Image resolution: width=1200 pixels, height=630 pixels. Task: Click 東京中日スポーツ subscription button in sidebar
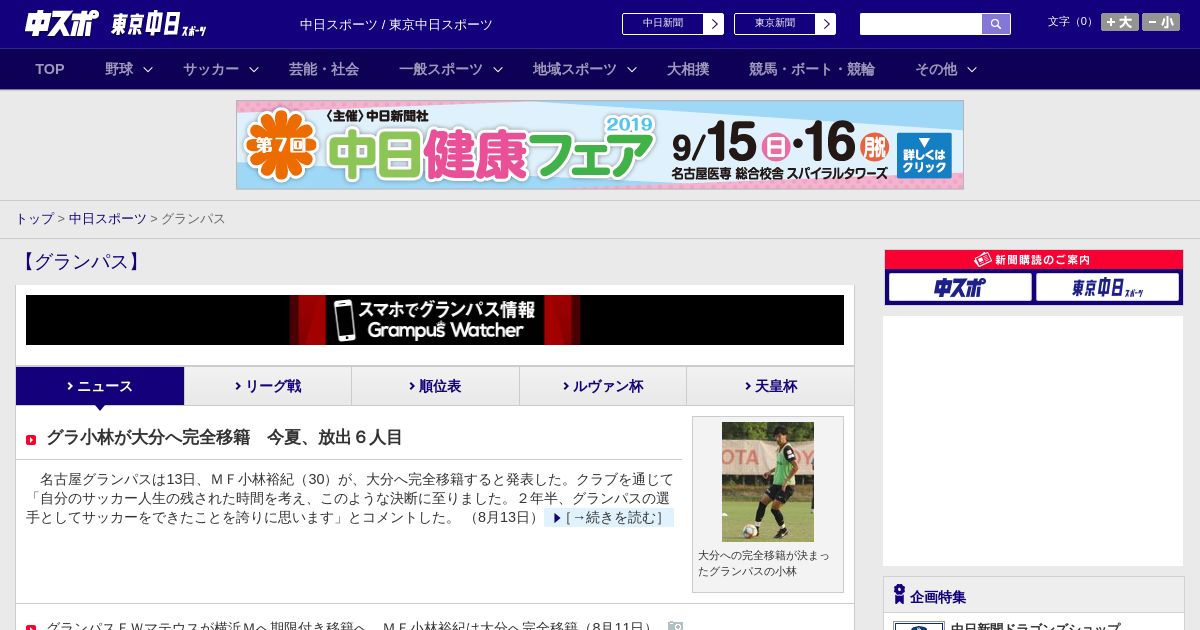[x=1108, y=288]
